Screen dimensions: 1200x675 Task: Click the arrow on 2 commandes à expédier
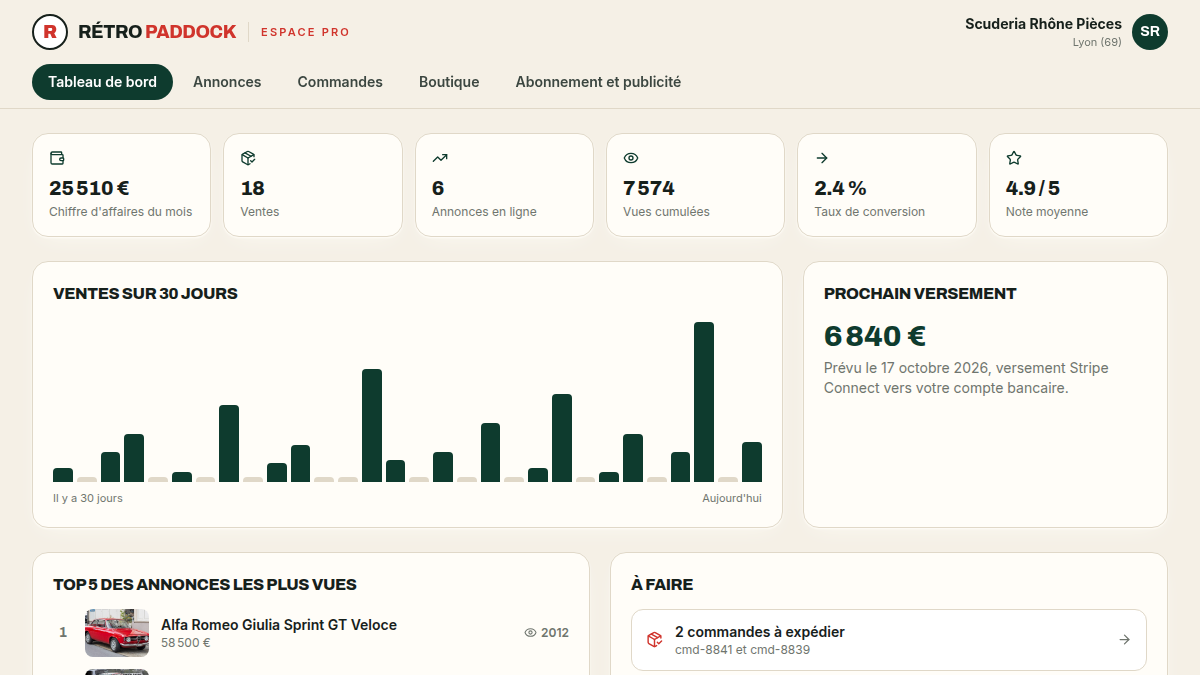1124,640
